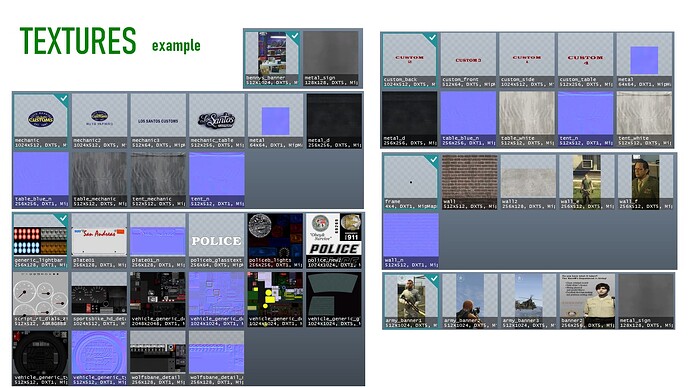Select the army_banner1 soldier texture
The width and height of the screenshot is (690, 388).
click(x=411, y=301)
